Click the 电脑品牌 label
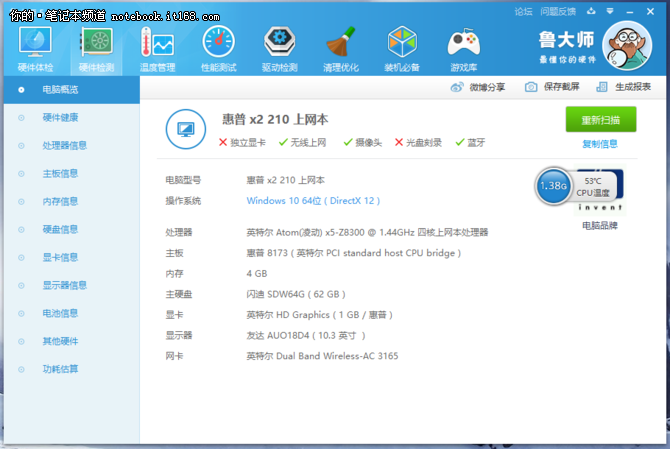Screen dimensions: 670x449 600,226
